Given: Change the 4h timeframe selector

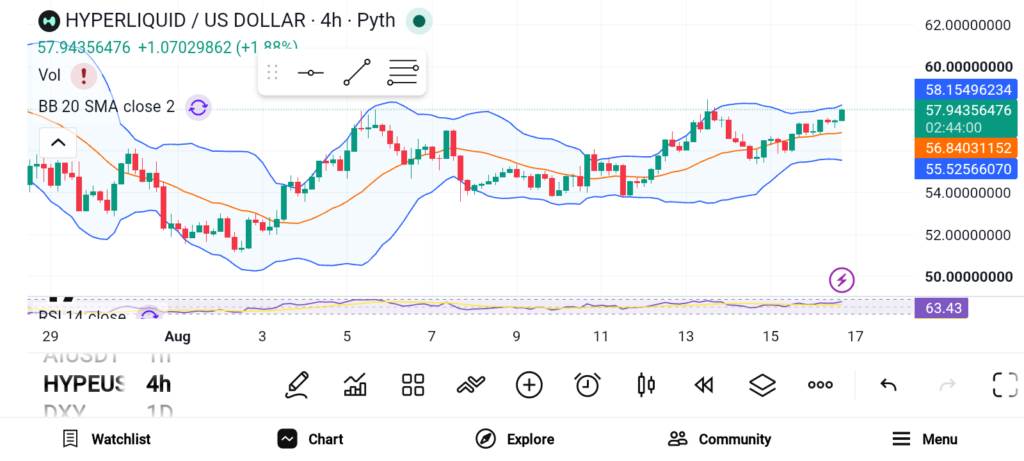Looking at the screenshot, I should (x=158, y=383).
